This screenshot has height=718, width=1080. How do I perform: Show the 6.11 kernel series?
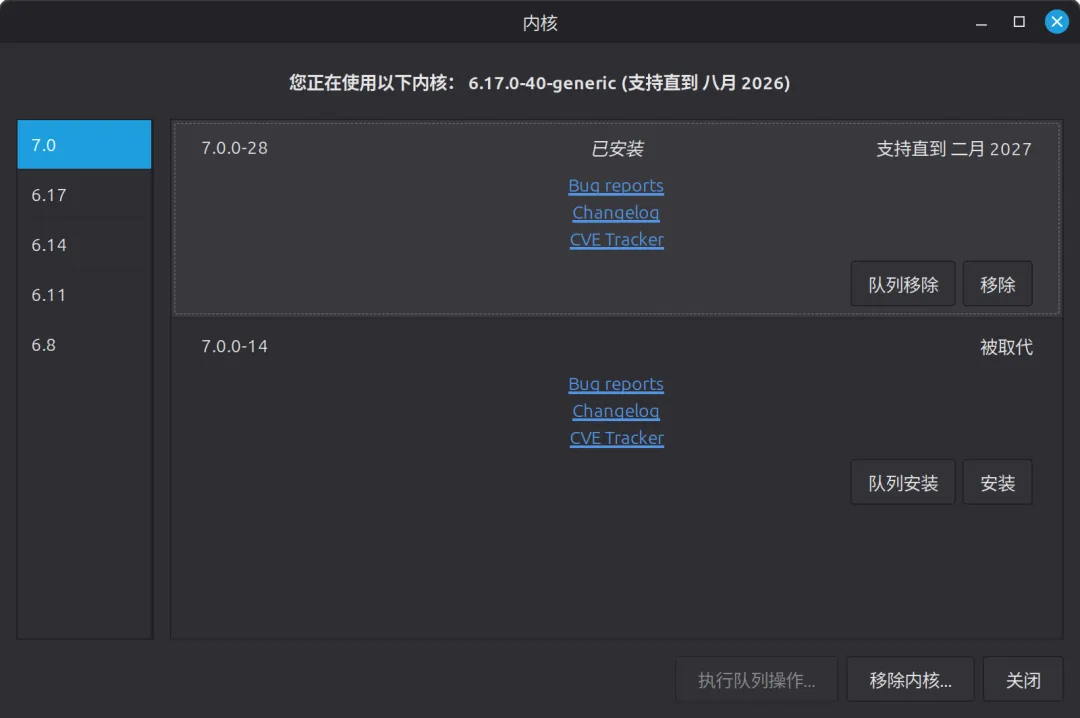(84, 295)
